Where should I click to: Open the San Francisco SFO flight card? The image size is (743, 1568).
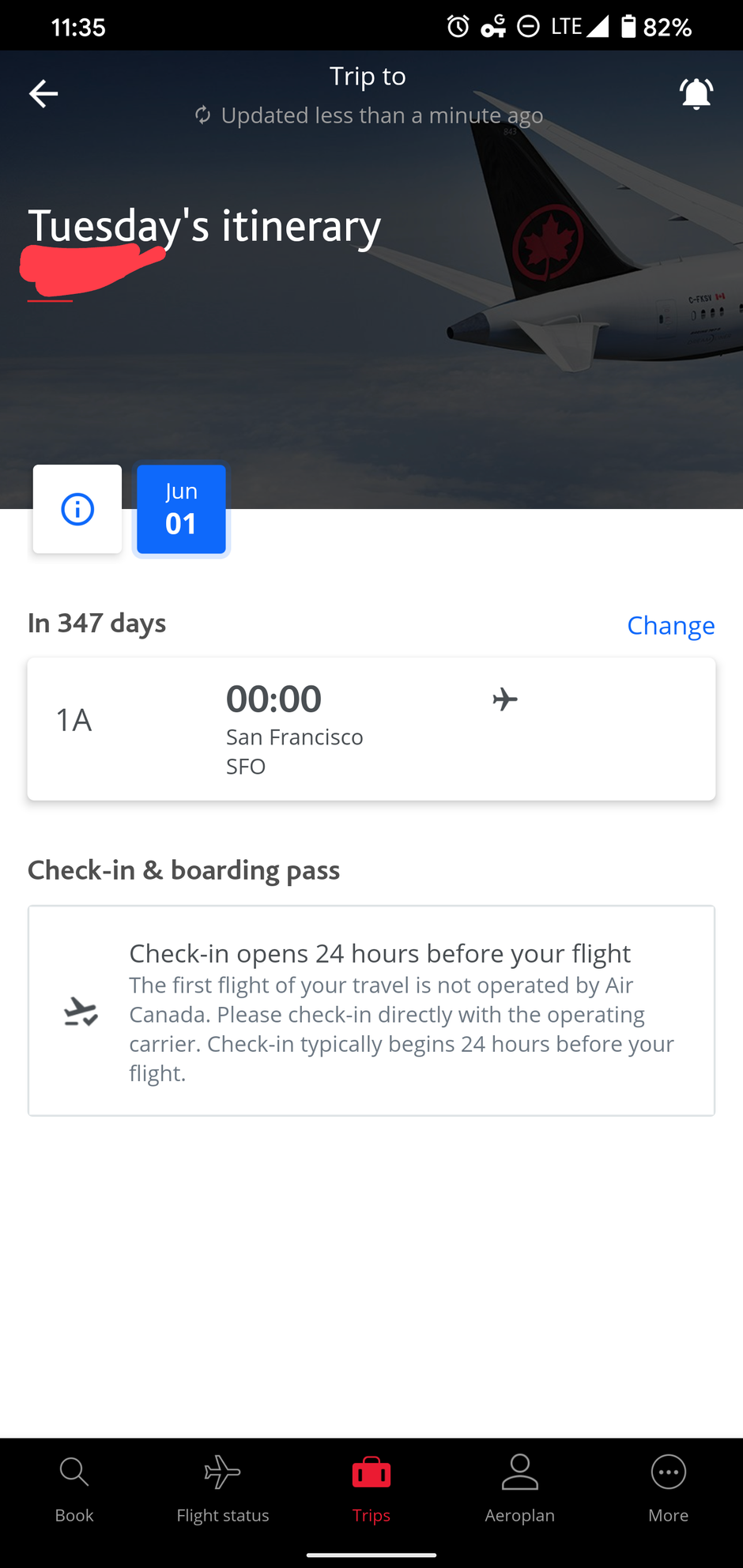point(371,729)
